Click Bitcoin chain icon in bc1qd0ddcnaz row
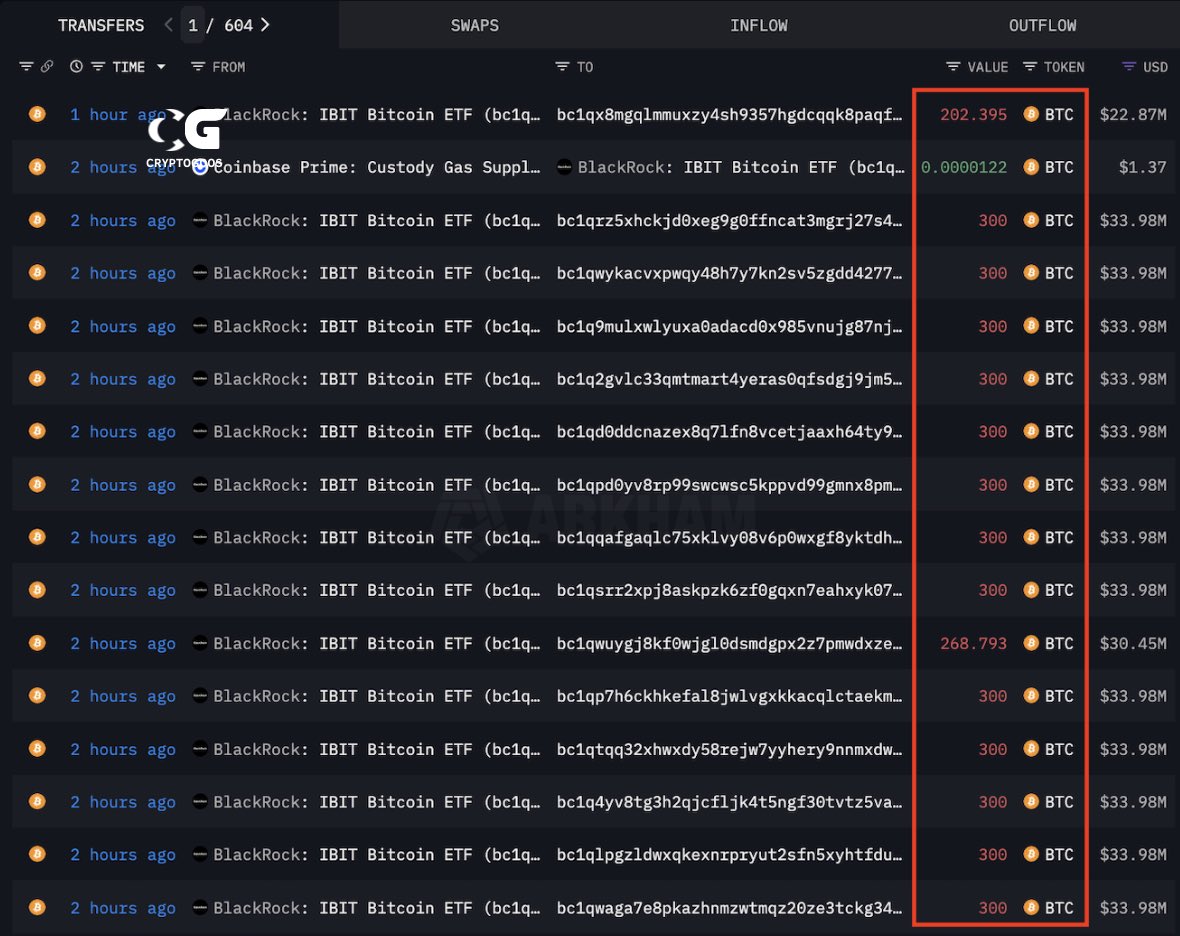Image resolution: width=1180 pixels, height=936 pixels. tap(37, 431)
